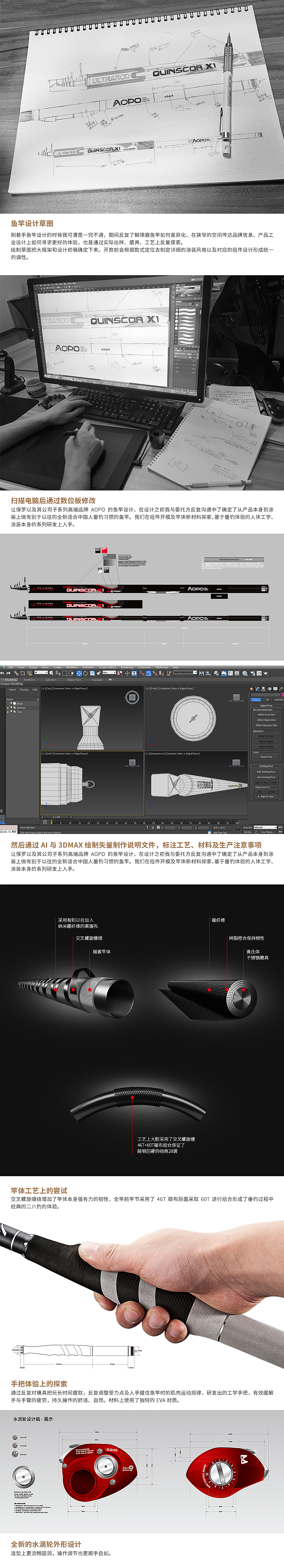Open the Material Editor icon
The width and height of the screenshot is (284, 1568).
pos(245,673)
